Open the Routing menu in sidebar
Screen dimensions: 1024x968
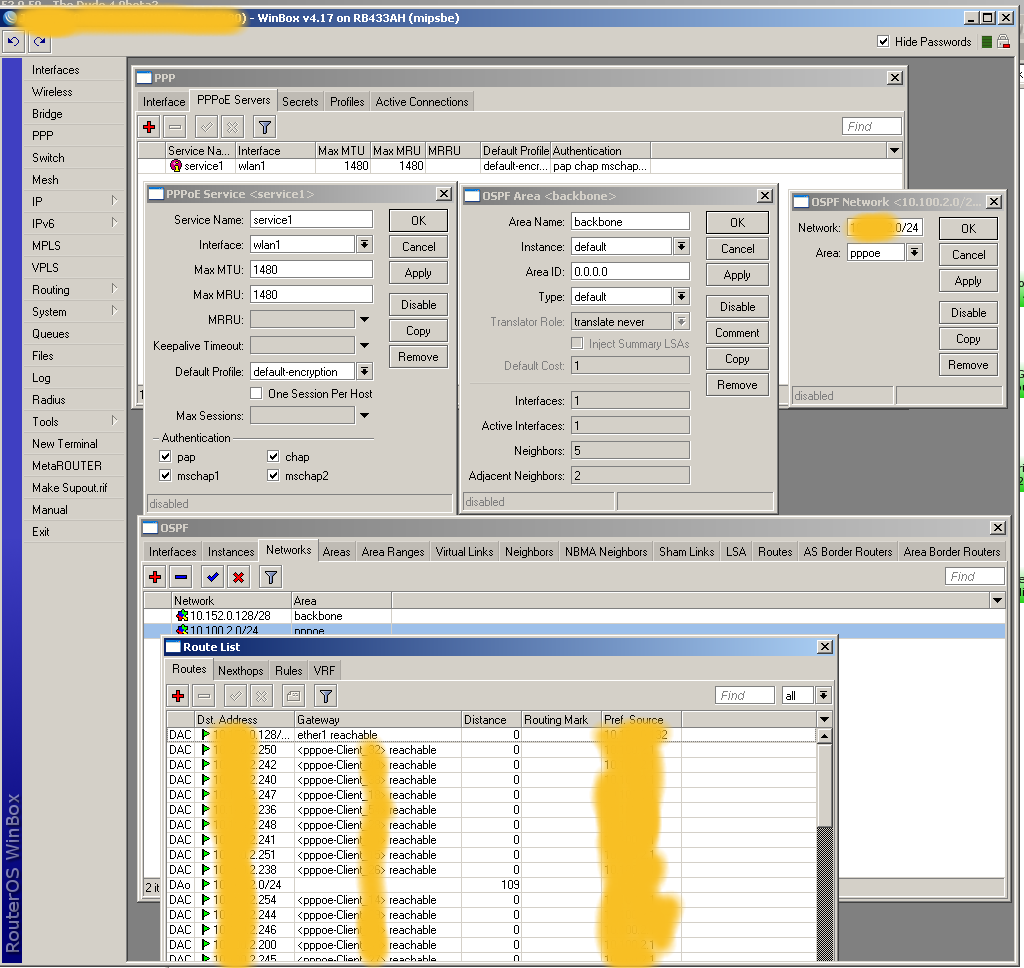(51, 290)
